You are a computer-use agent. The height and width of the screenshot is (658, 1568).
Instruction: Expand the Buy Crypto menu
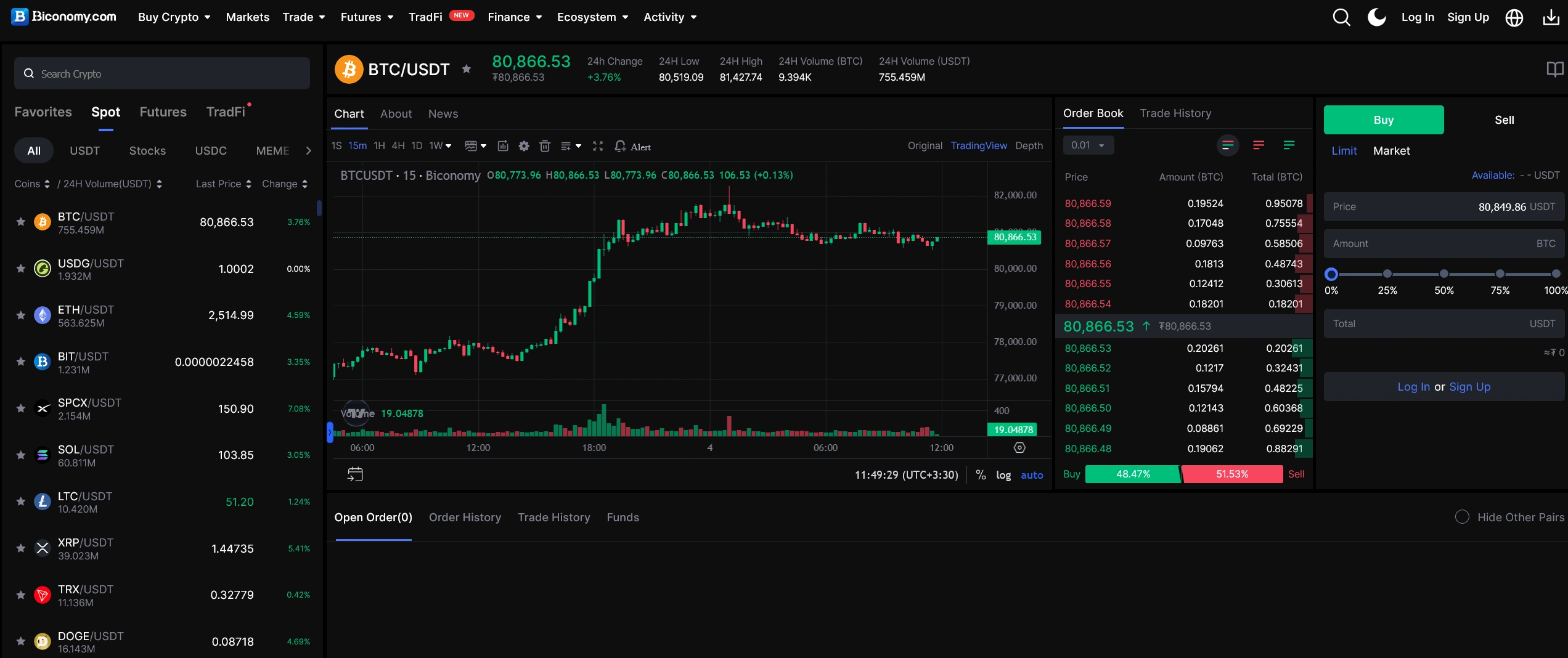pos(174,17)
